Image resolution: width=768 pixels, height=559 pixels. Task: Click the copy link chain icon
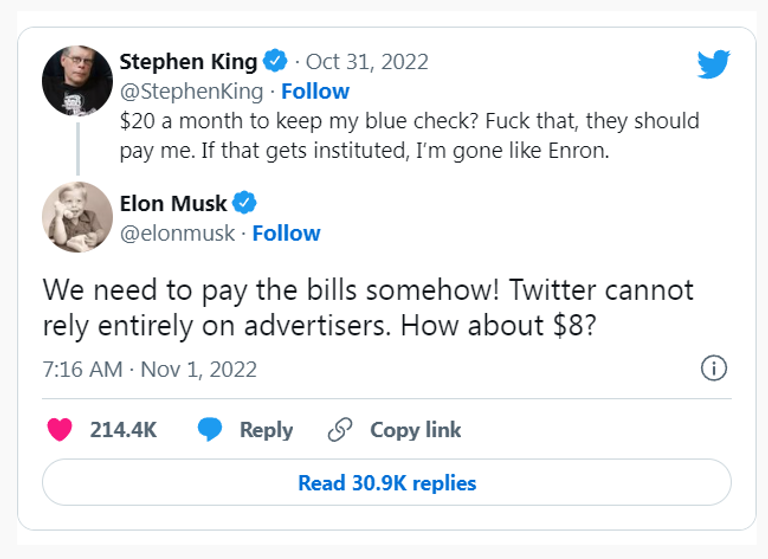pos(341,430)
